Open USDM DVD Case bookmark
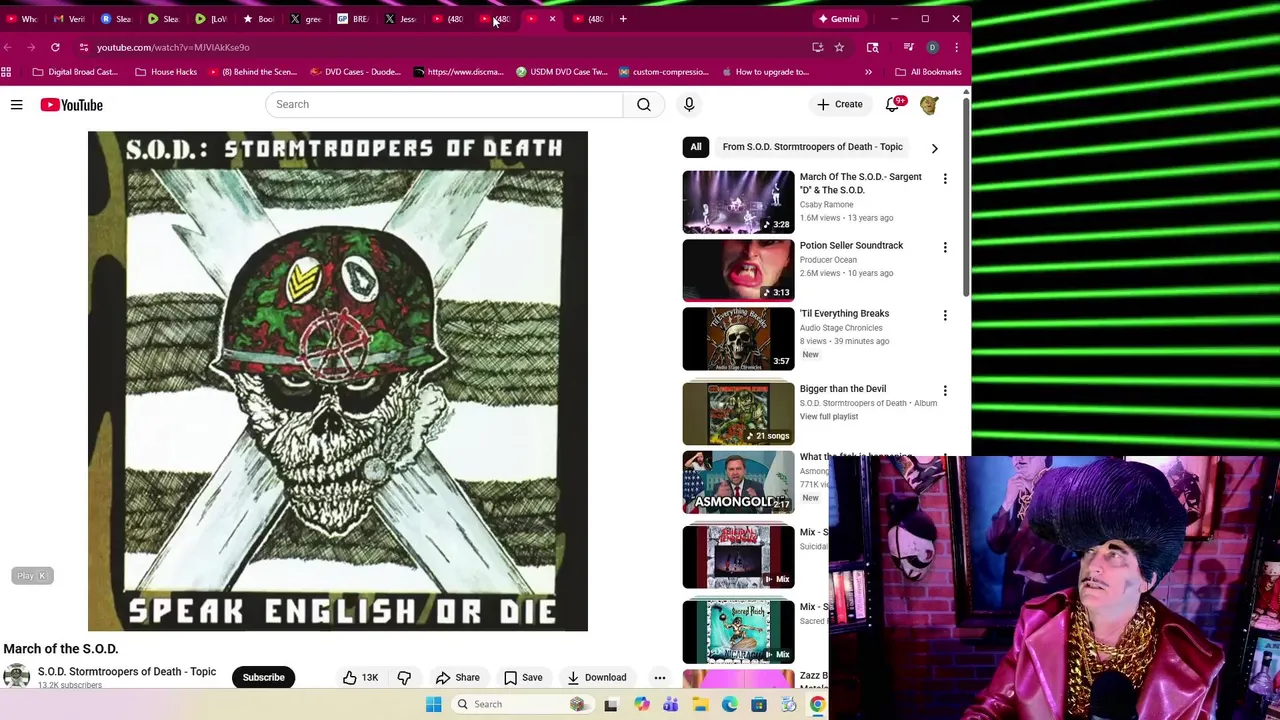Screen dimensions: 1280x720 click(562, 72)
